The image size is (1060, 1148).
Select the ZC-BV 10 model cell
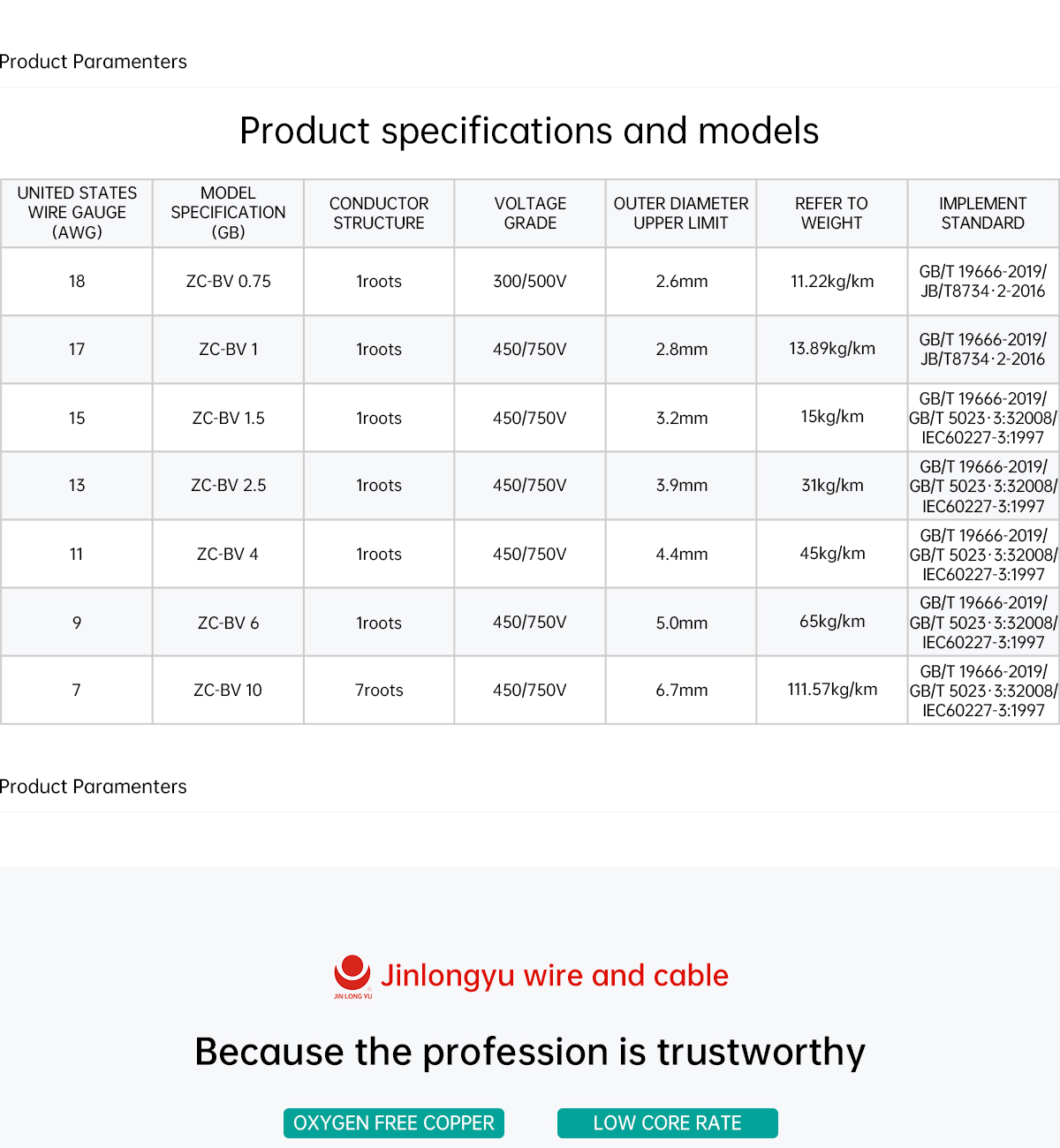(x=228, y=691)
